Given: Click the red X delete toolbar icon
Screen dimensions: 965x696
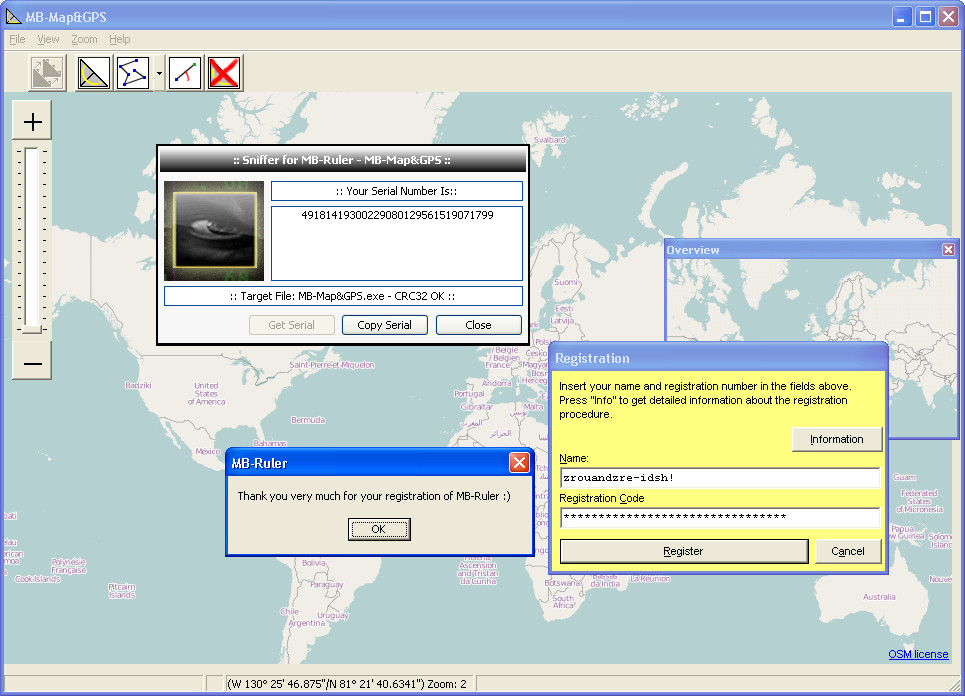Looking at the screenshot, I should (x=224, y=73).
